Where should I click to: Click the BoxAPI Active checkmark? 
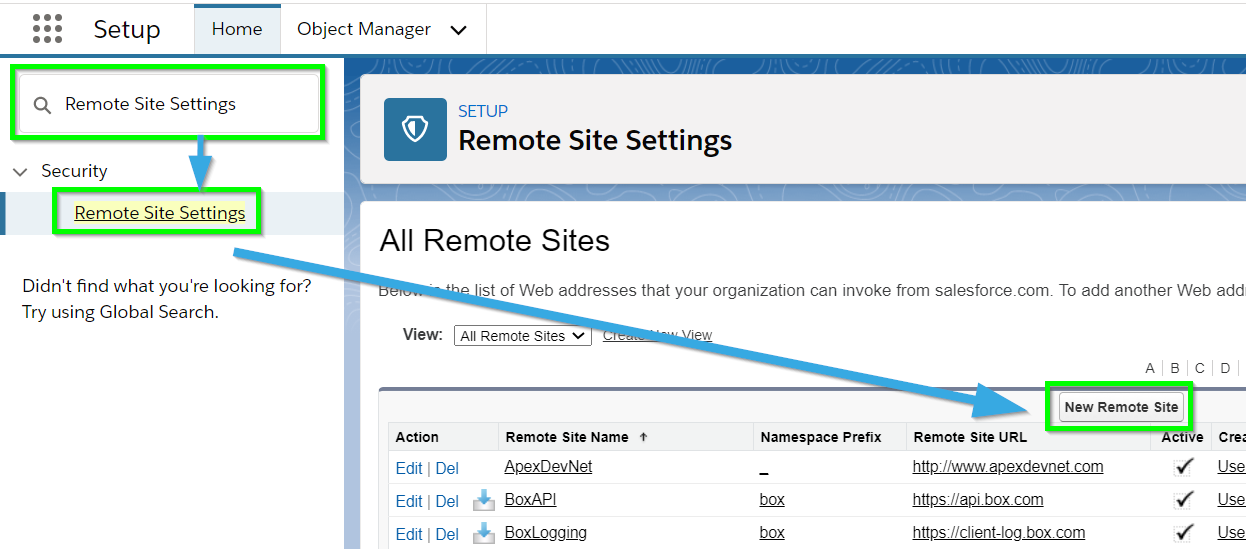[x=1184, y=499]
